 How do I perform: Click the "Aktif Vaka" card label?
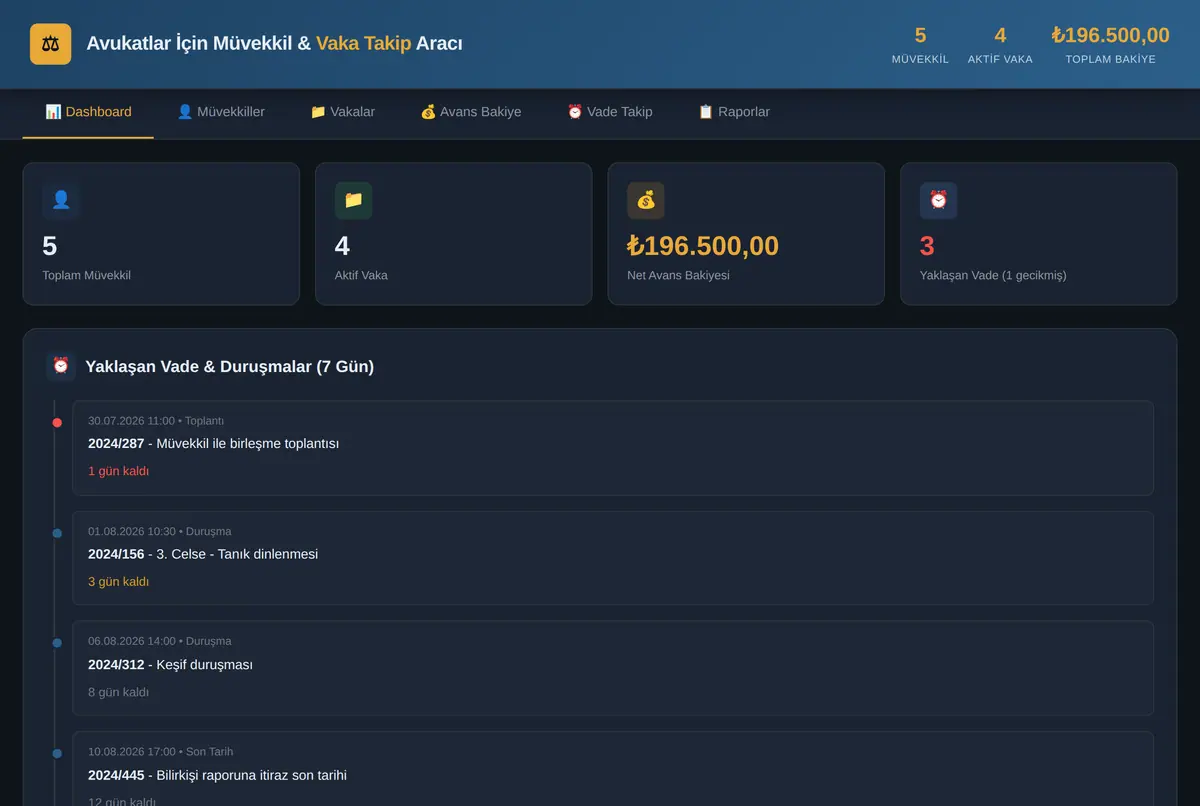click(x=361, y=275)
